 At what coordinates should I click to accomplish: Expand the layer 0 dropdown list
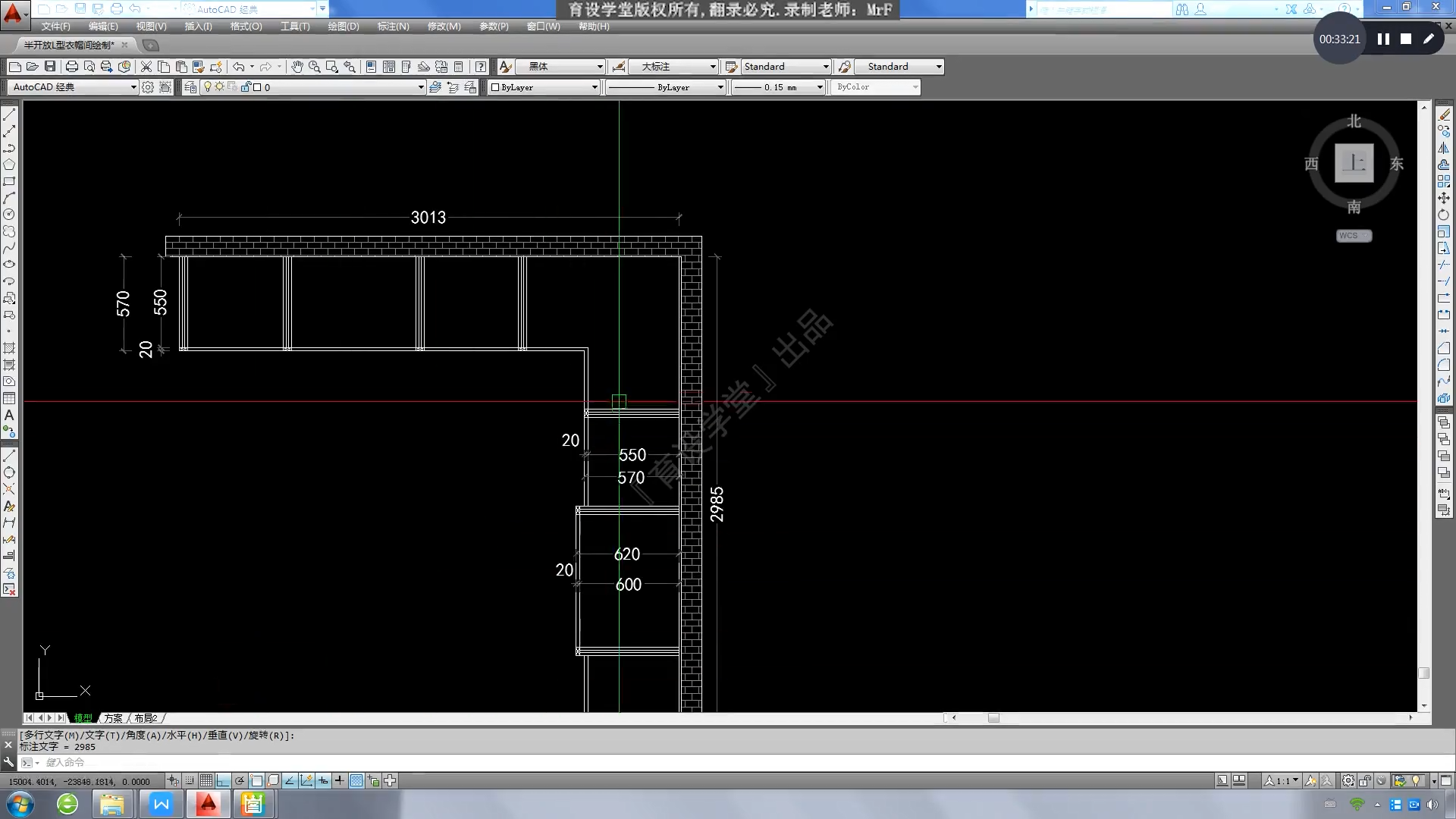[x=421, y=87]
